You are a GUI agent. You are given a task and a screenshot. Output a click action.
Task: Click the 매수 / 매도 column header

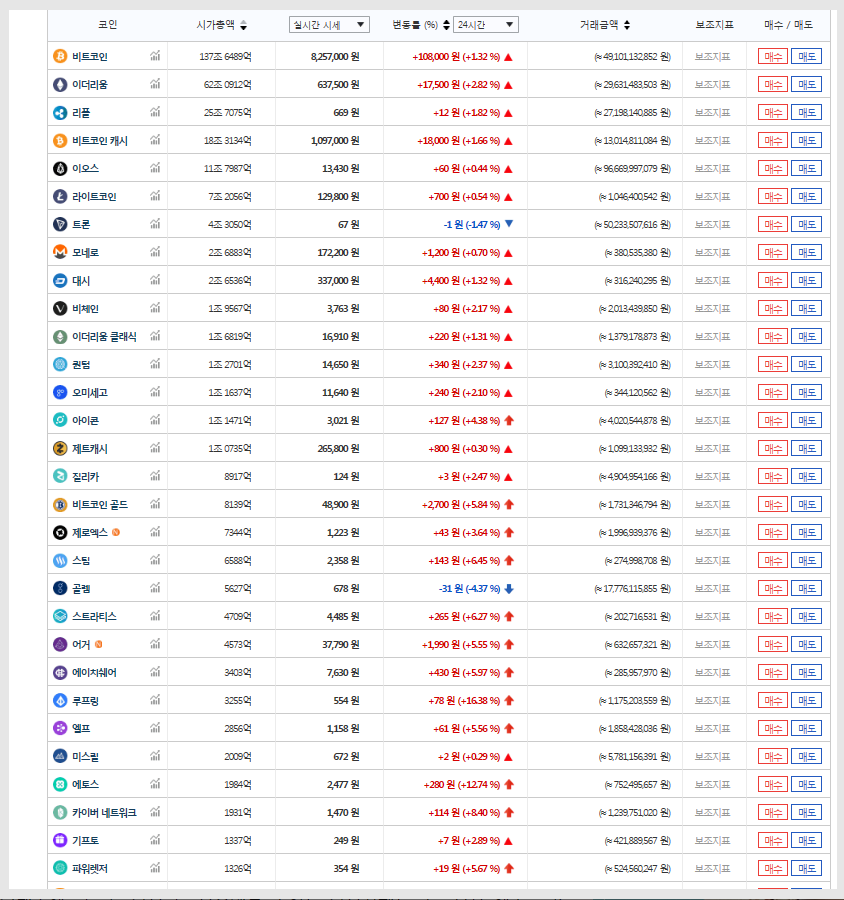point(788,25)
